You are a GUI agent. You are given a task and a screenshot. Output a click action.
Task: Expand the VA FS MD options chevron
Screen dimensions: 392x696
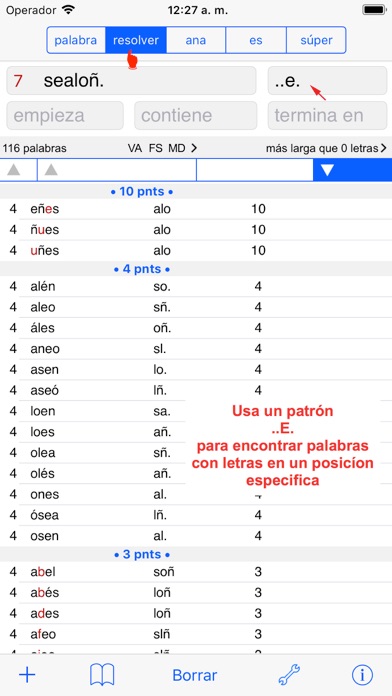pos(194,149)
